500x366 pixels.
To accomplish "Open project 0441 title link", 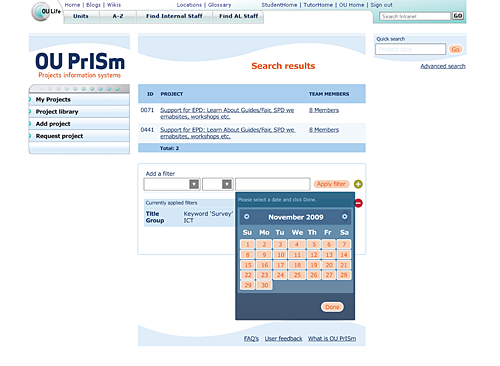I will [227, 133].
